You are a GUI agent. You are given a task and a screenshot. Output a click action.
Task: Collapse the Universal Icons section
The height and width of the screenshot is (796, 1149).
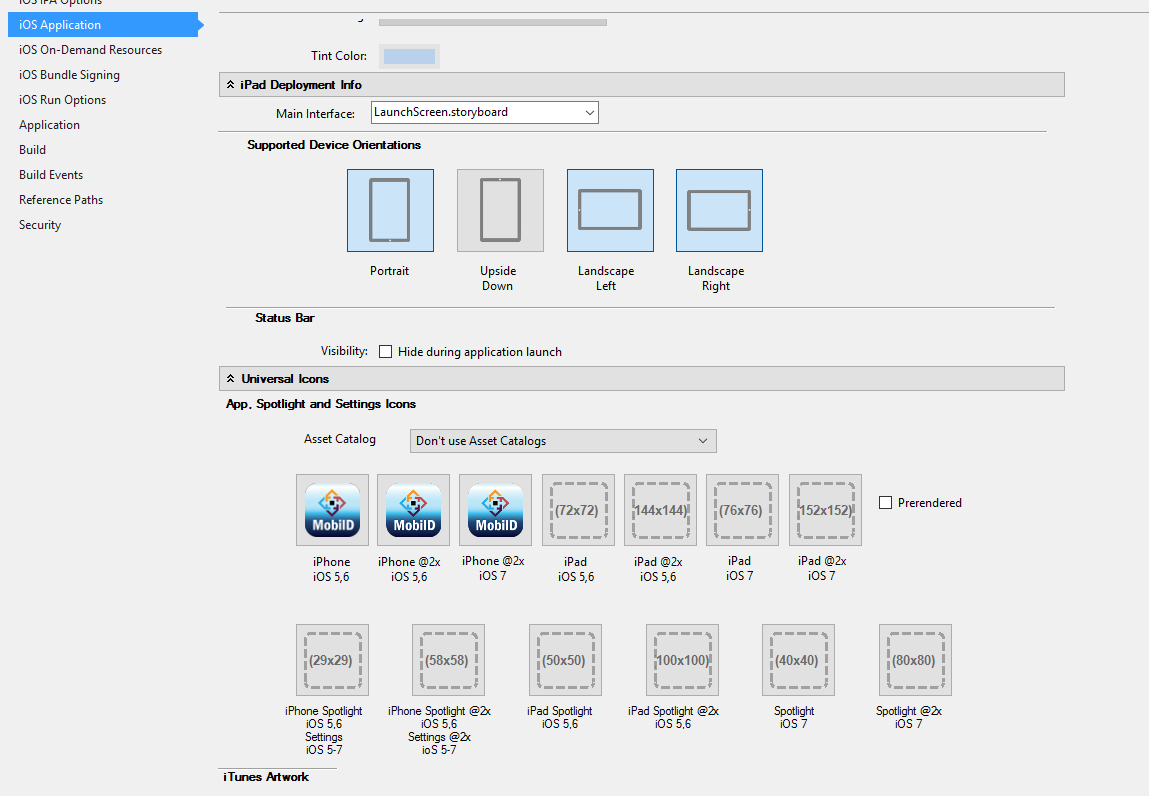pyautogui.click(x=230, y=379)
